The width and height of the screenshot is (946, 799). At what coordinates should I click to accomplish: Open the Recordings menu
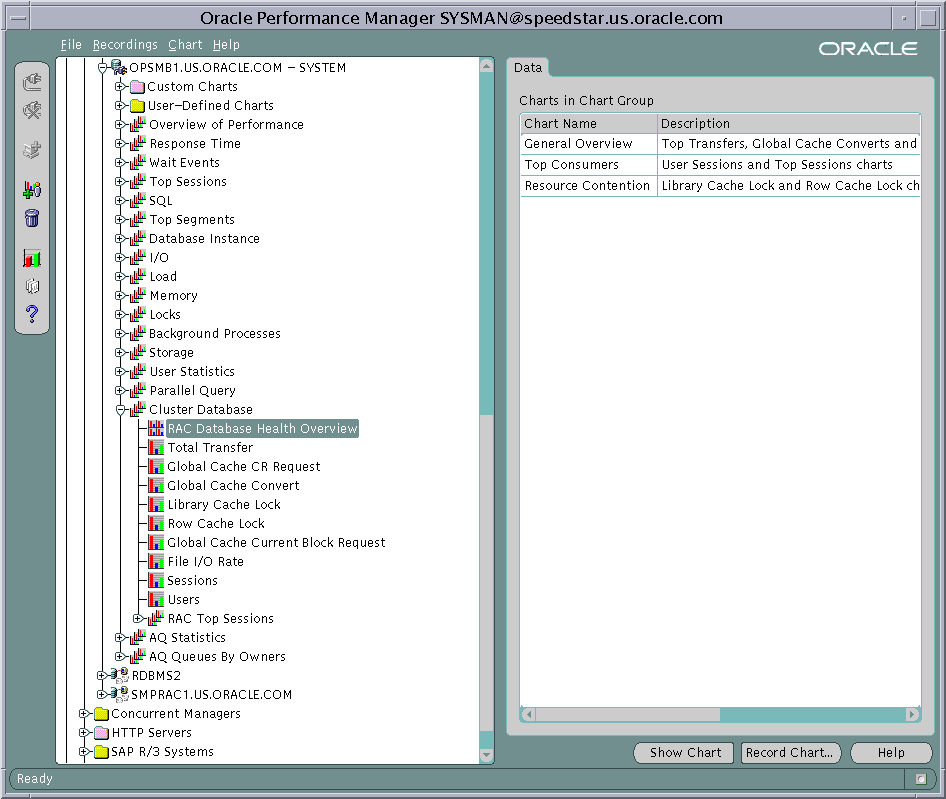125,44
